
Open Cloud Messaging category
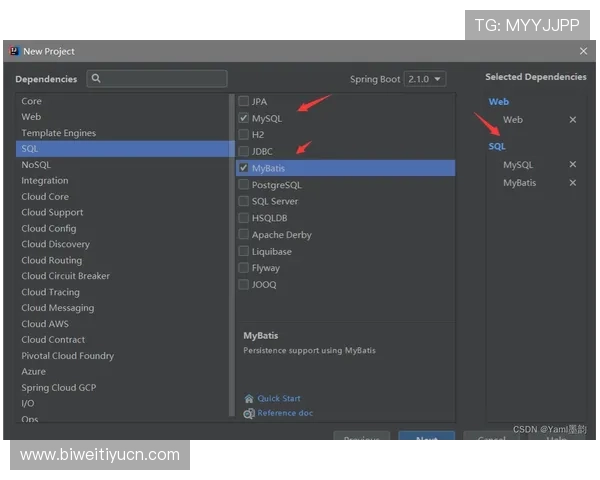click(122, 308)
